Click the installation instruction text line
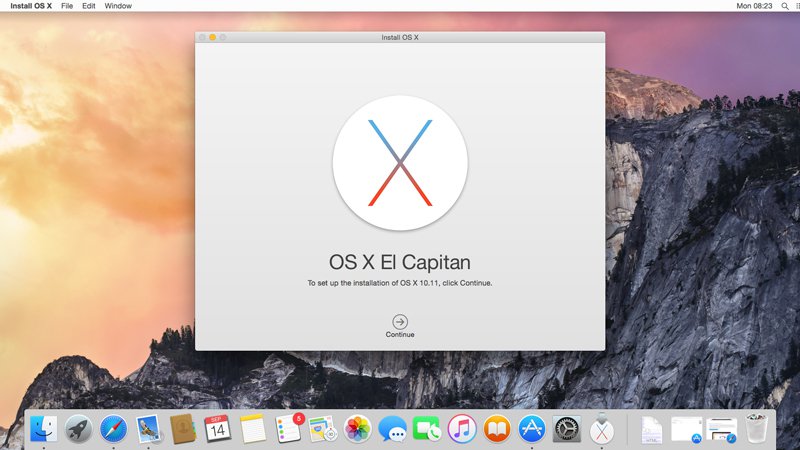 pos(400,283)
